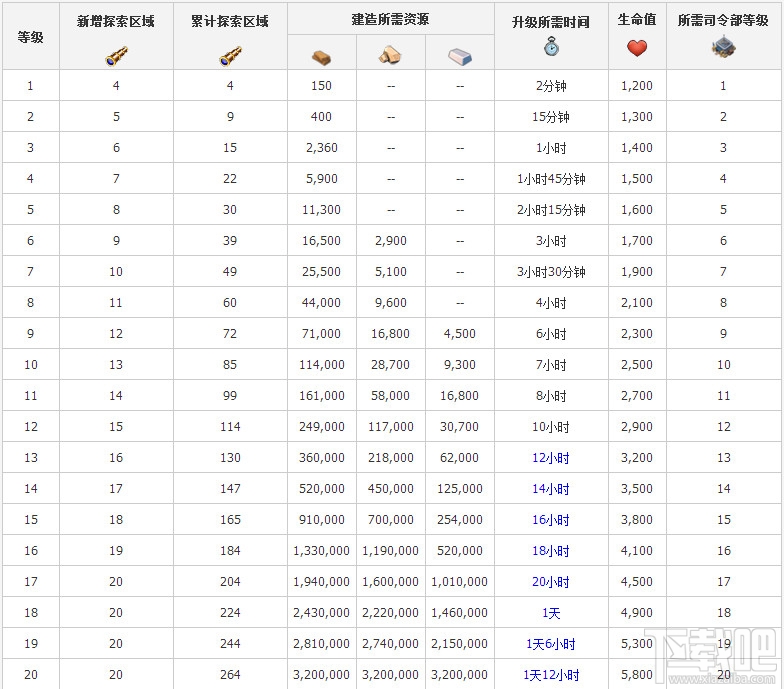Screen dimensions: 784x689
Task: Select the 4,900 health value cell
Action: click(x=637, y=612)
